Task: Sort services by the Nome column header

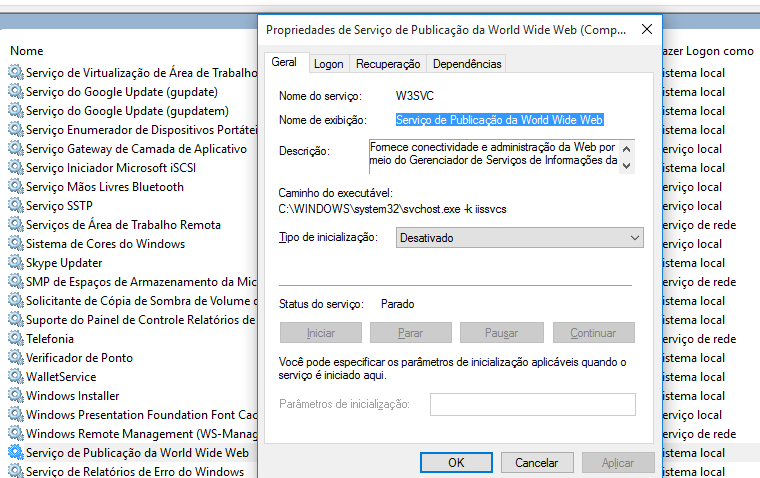Action: click(x=27, y=50)
